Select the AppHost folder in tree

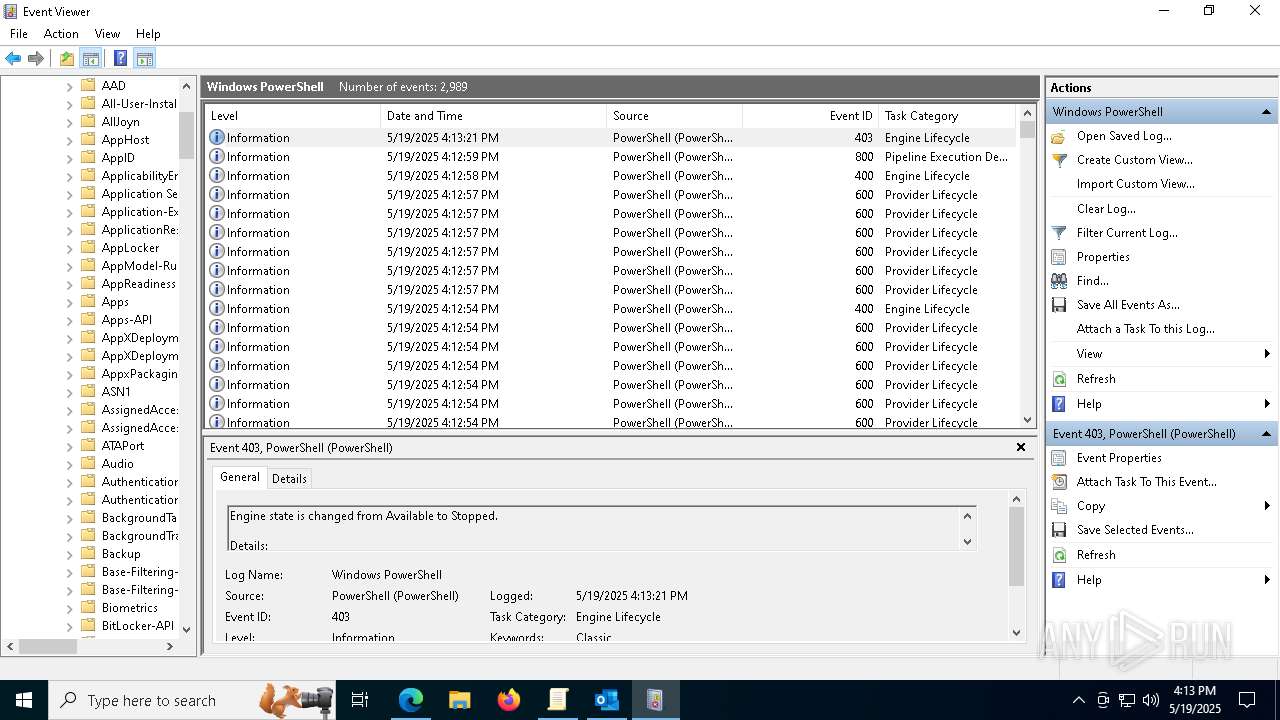tap(125, 140)
